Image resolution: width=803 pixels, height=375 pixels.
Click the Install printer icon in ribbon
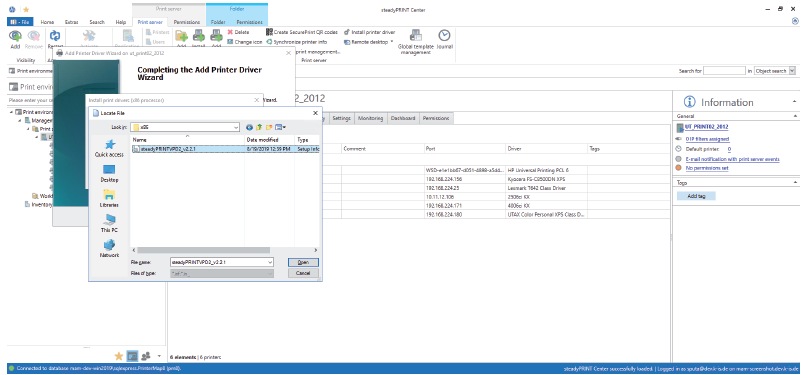[x=198, y=36]
